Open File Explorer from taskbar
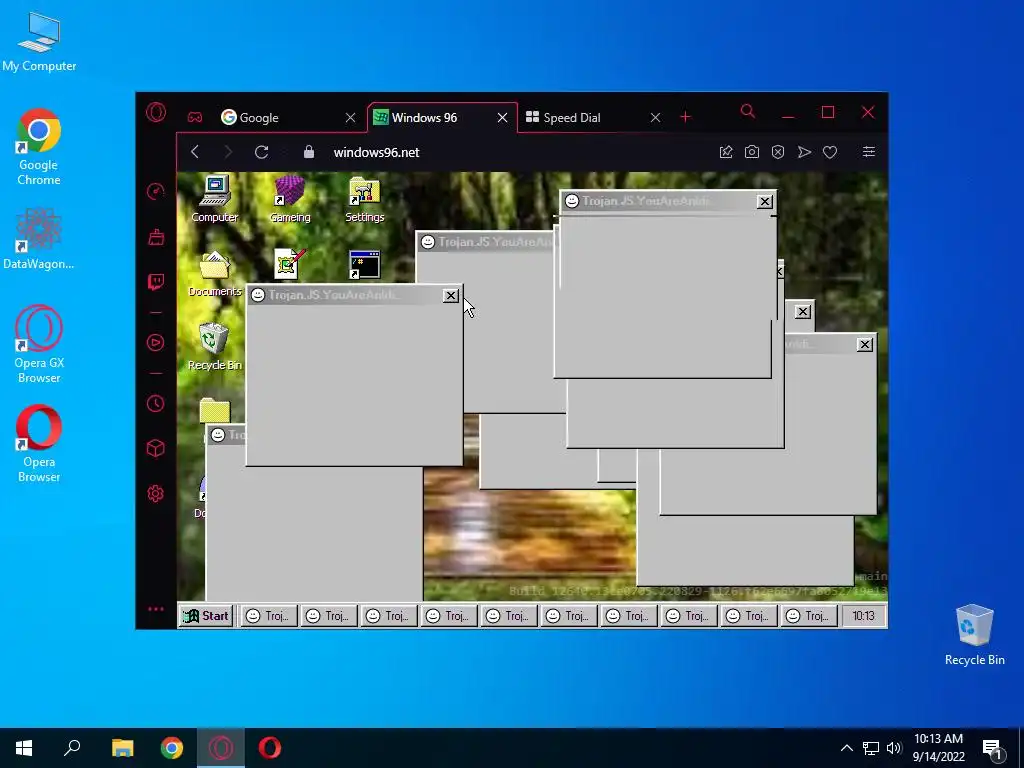Screen dimensions: 1024x768 (x=122, y=748)
